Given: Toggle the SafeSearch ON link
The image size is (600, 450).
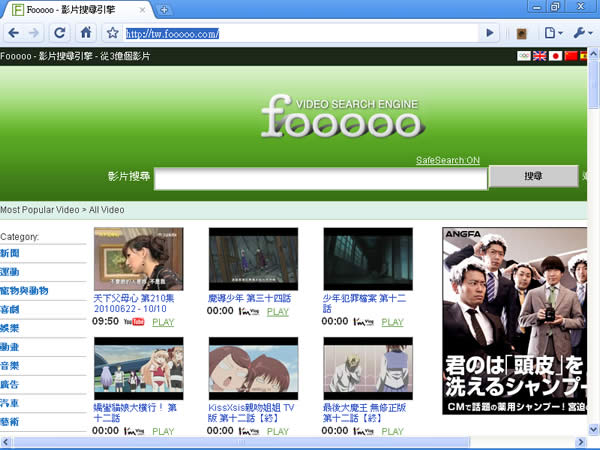Looking at the screenshot, I should 448,160.
